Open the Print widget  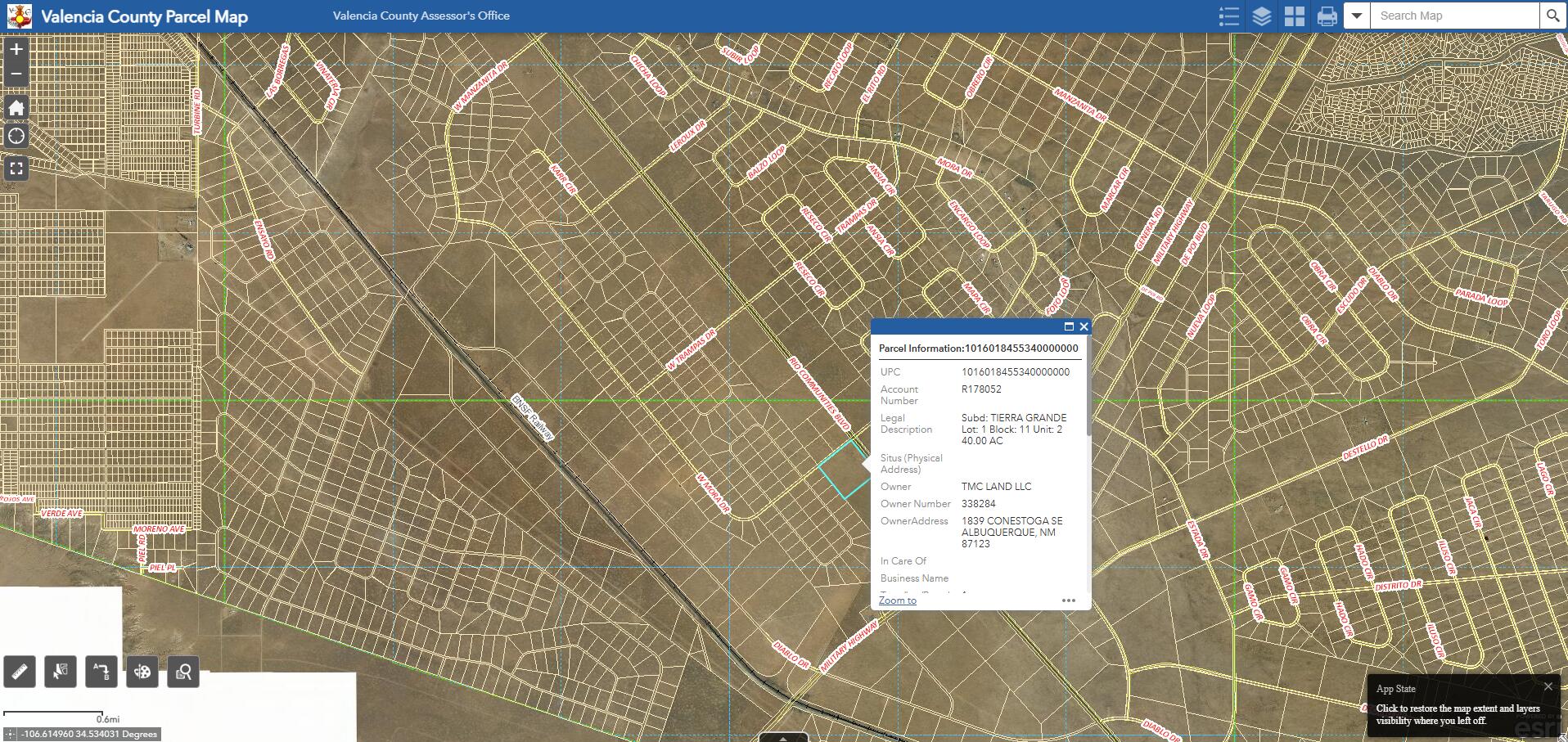coord(1327,16)
